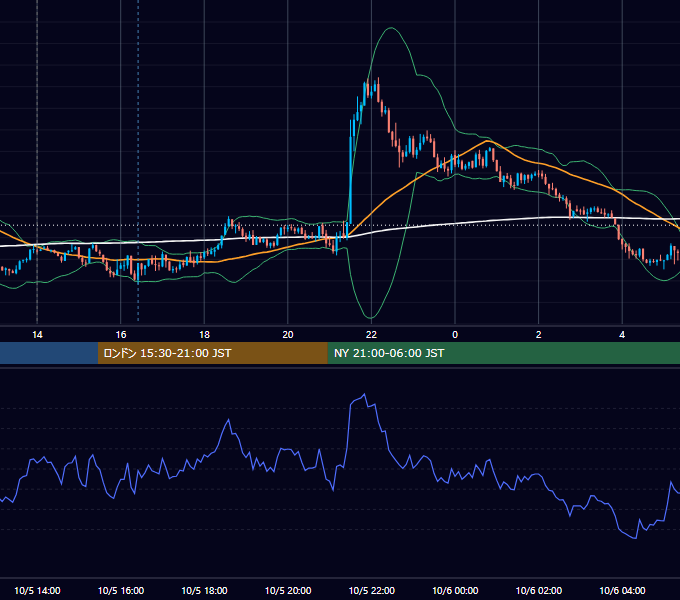Click the 2 hour label on price chart axis
Image resolution: width=680 pixels, height=600 pixels.
pyautogui.click(x=539, y=335)
